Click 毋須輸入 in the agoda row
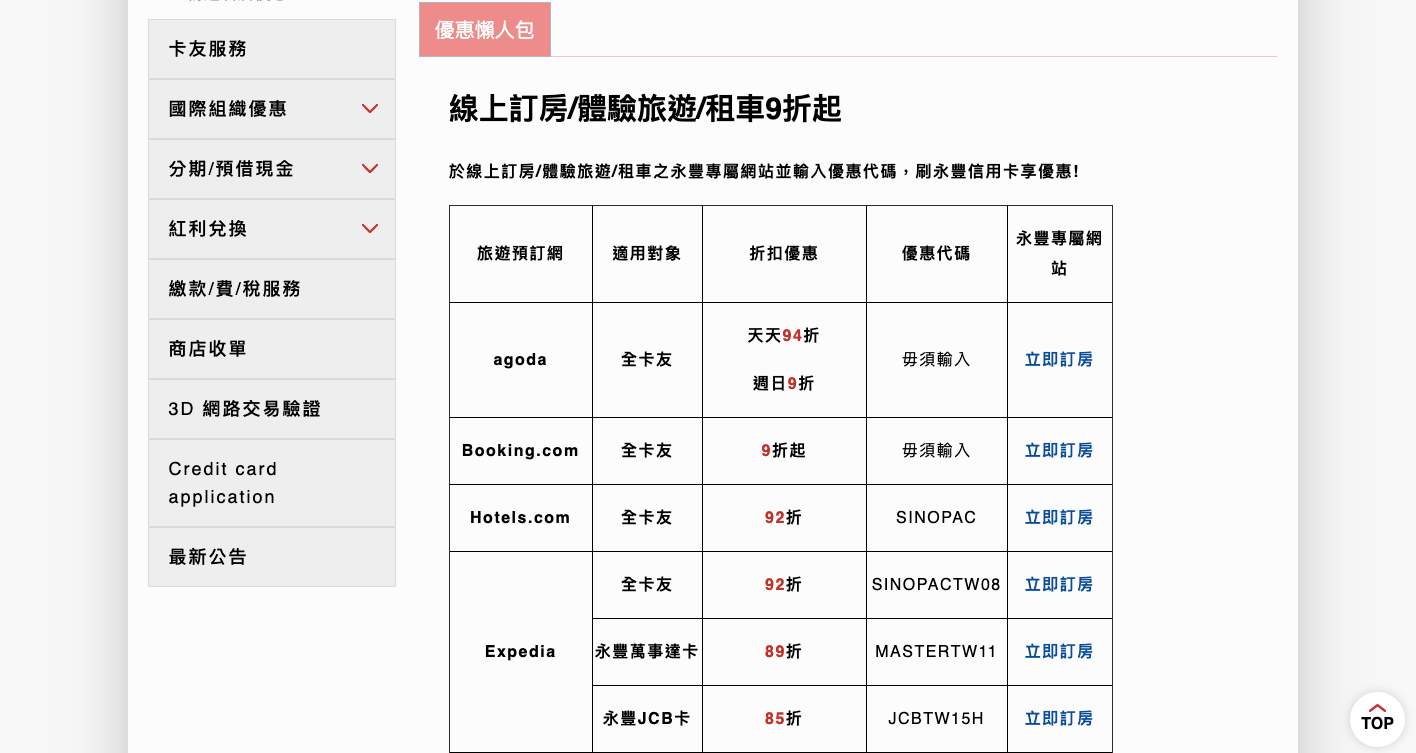Screen dimensions: 1416x753 [936, 359]
